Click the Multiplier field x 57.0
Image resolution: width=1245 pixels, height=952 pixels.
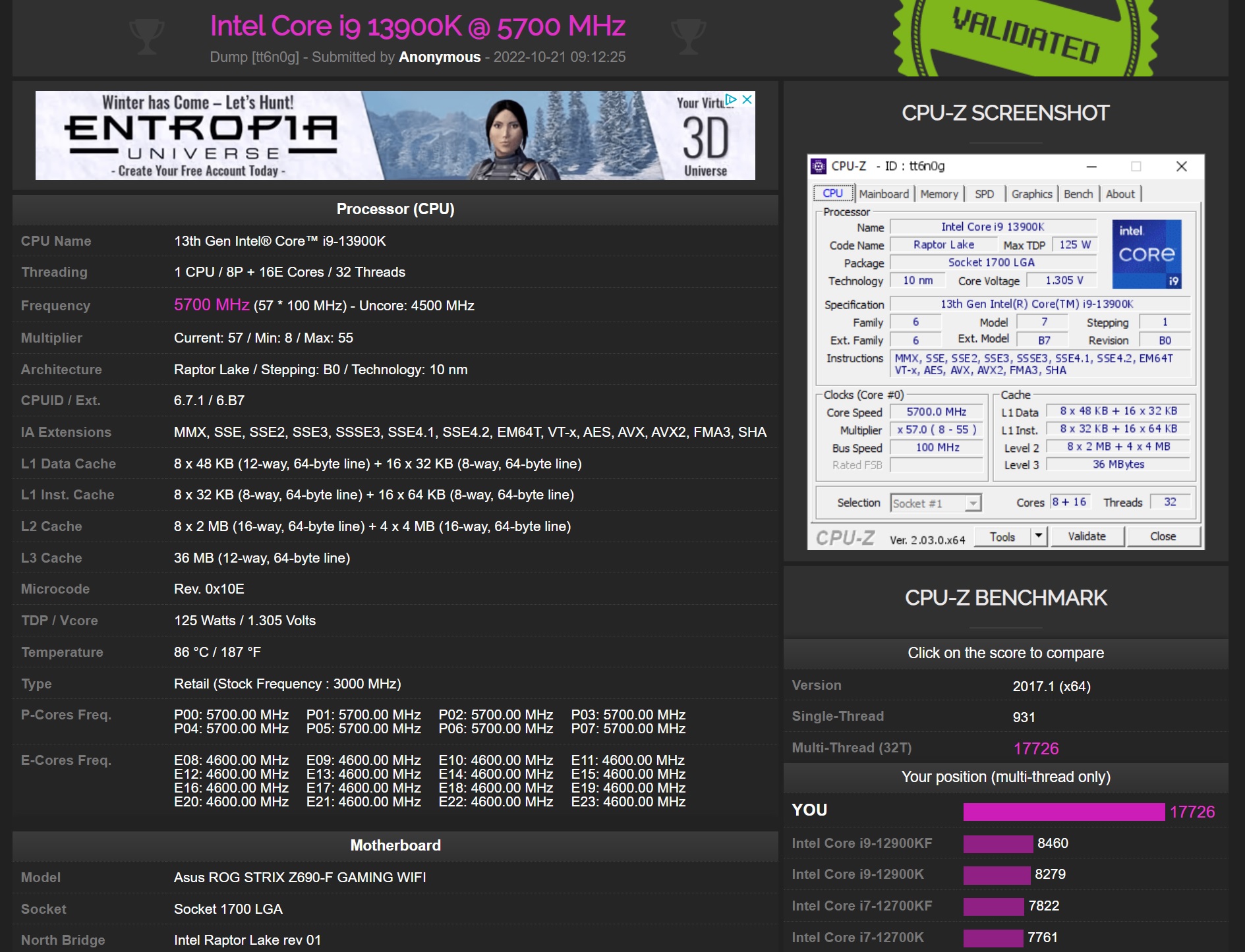[x=936, y=430]
